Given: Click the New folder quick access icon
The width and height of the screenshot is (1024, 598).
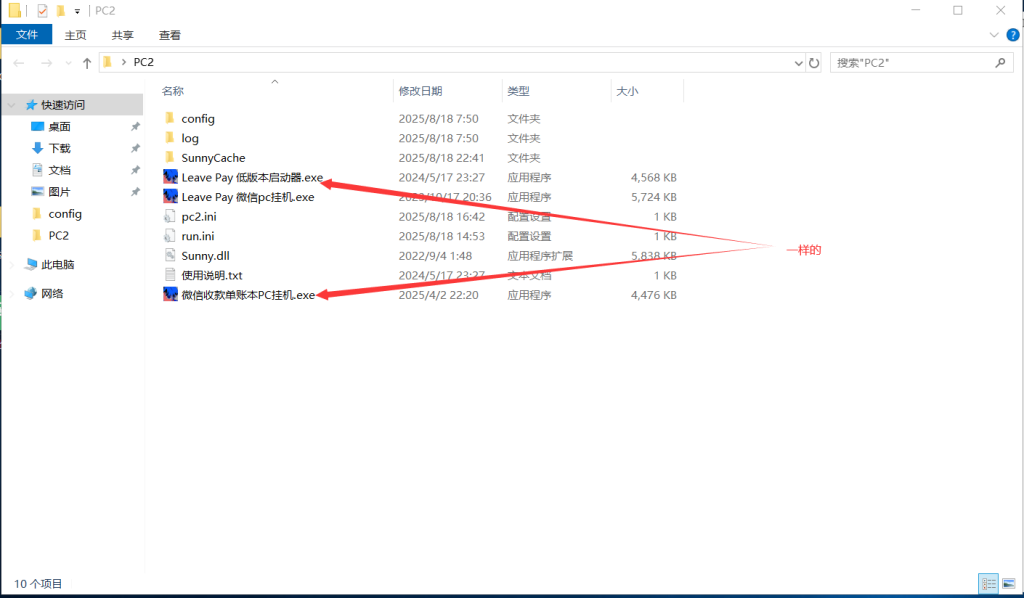Looking at the screenshot, I should [61, 10].
